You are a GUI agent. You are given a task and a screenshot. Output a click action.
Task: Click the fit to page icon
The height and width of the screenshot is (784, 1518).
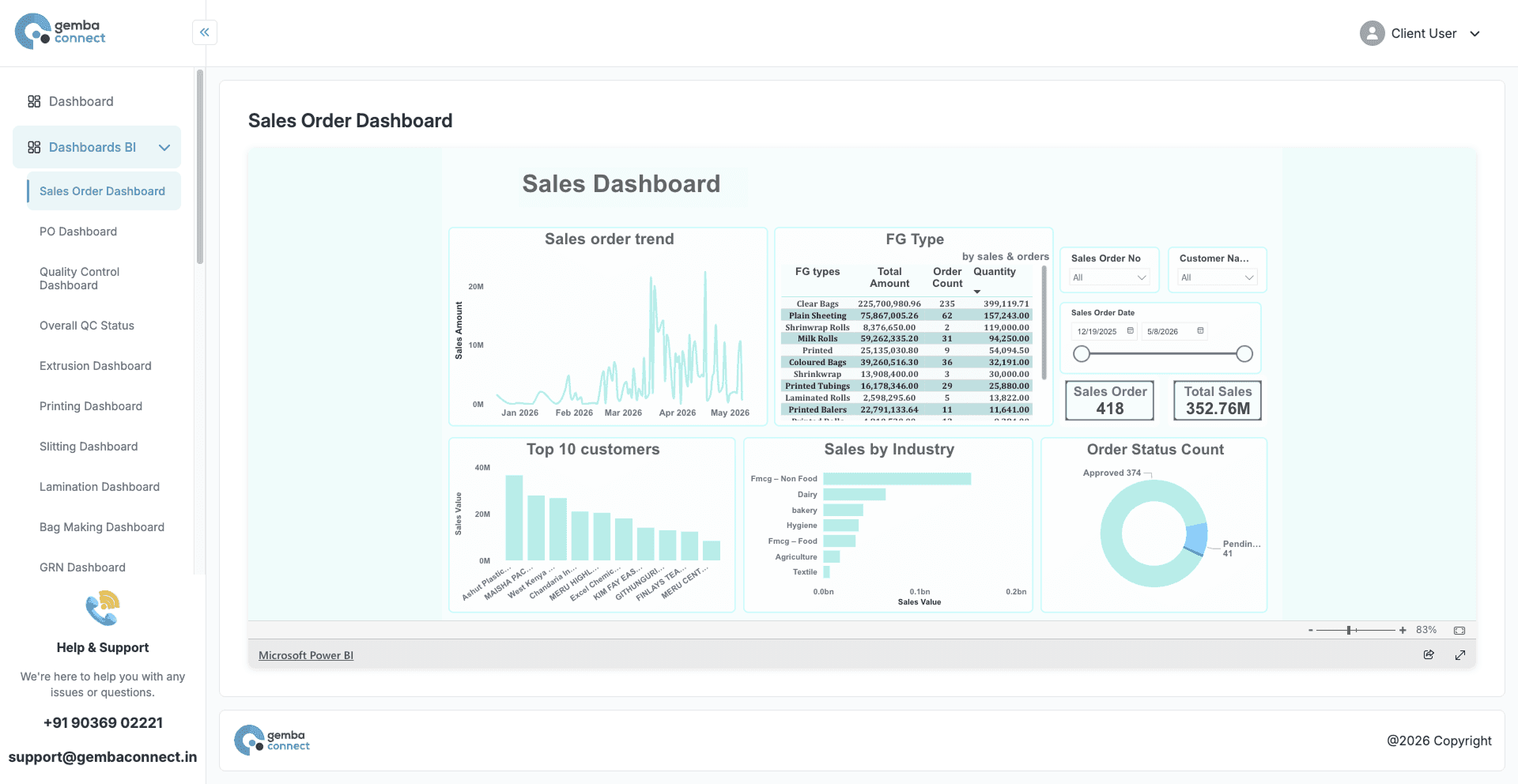click(1459, 630)
